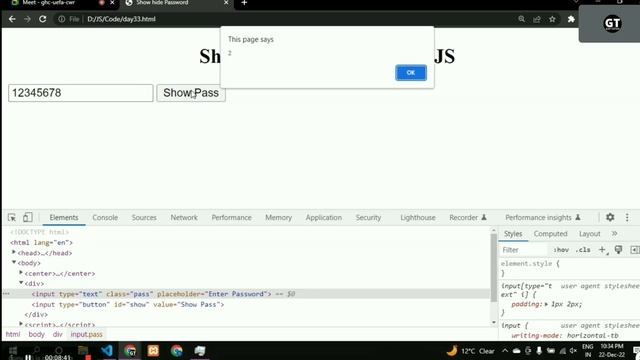640x360 pixels.
Task: Select the input type="button" DOM row
Action: (247, 304)
